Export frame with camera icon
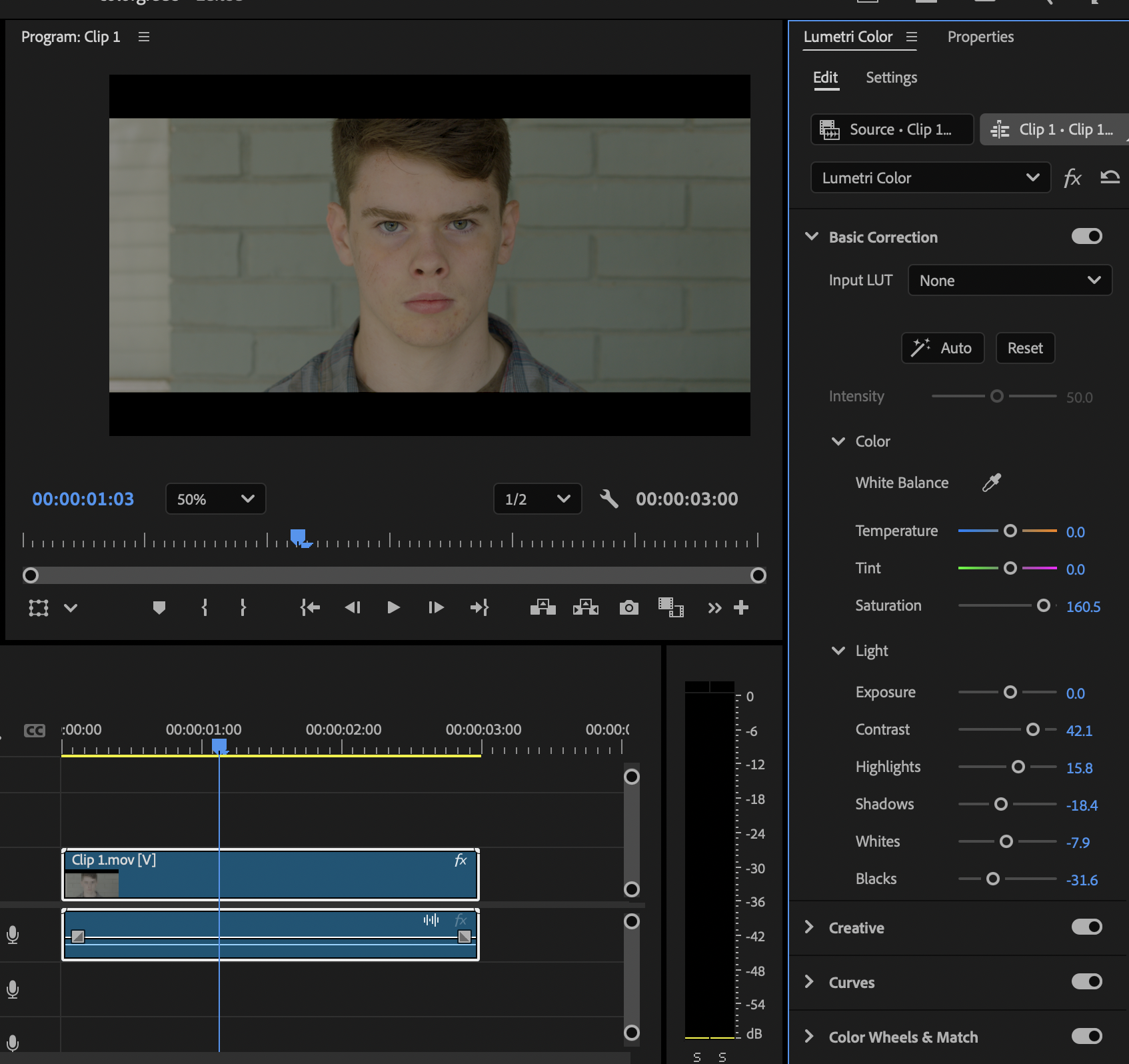 click(x=628, y=607)
